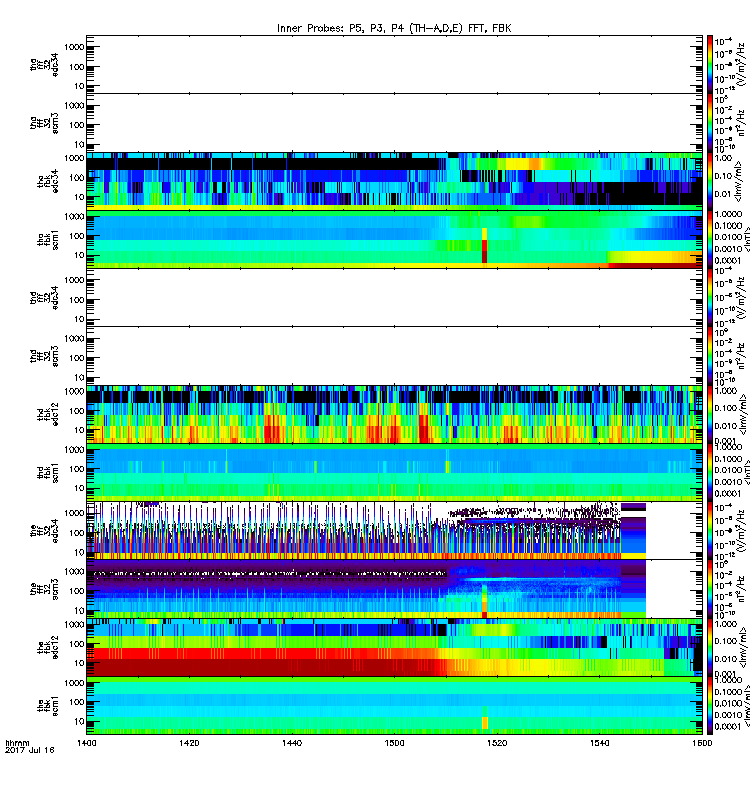
Task: Select the empty tha fff 32 edc34 panel
Action: click(394, 64)
